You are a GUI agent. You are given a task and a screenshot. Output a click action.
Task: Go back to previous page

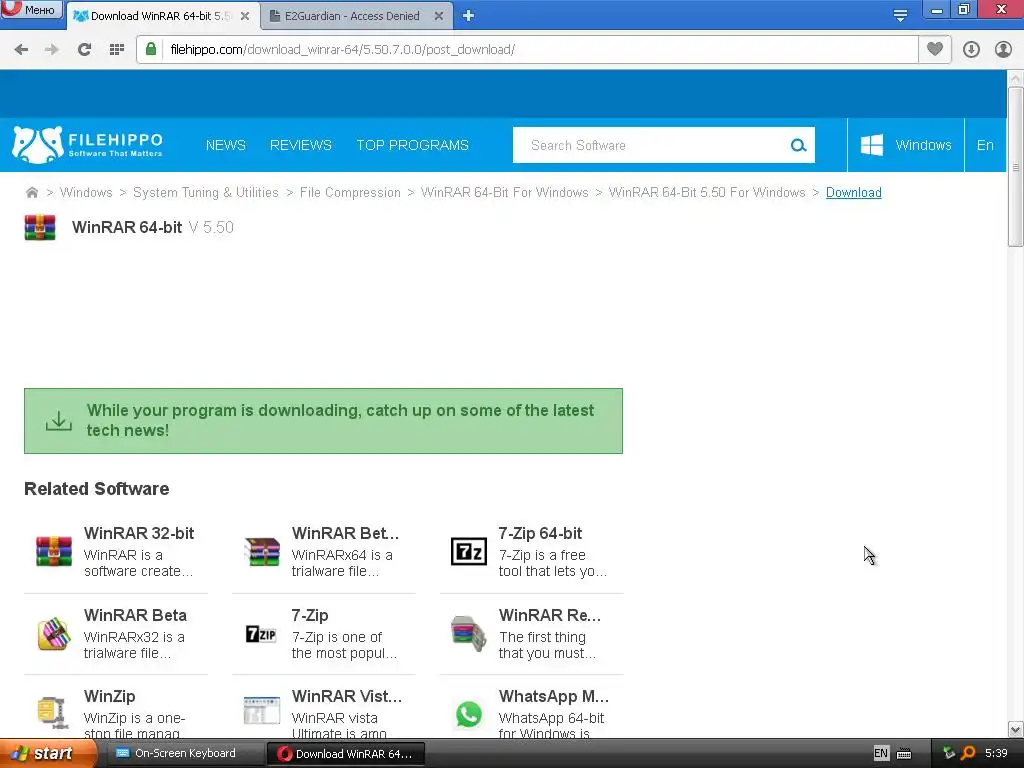(21, 50)
